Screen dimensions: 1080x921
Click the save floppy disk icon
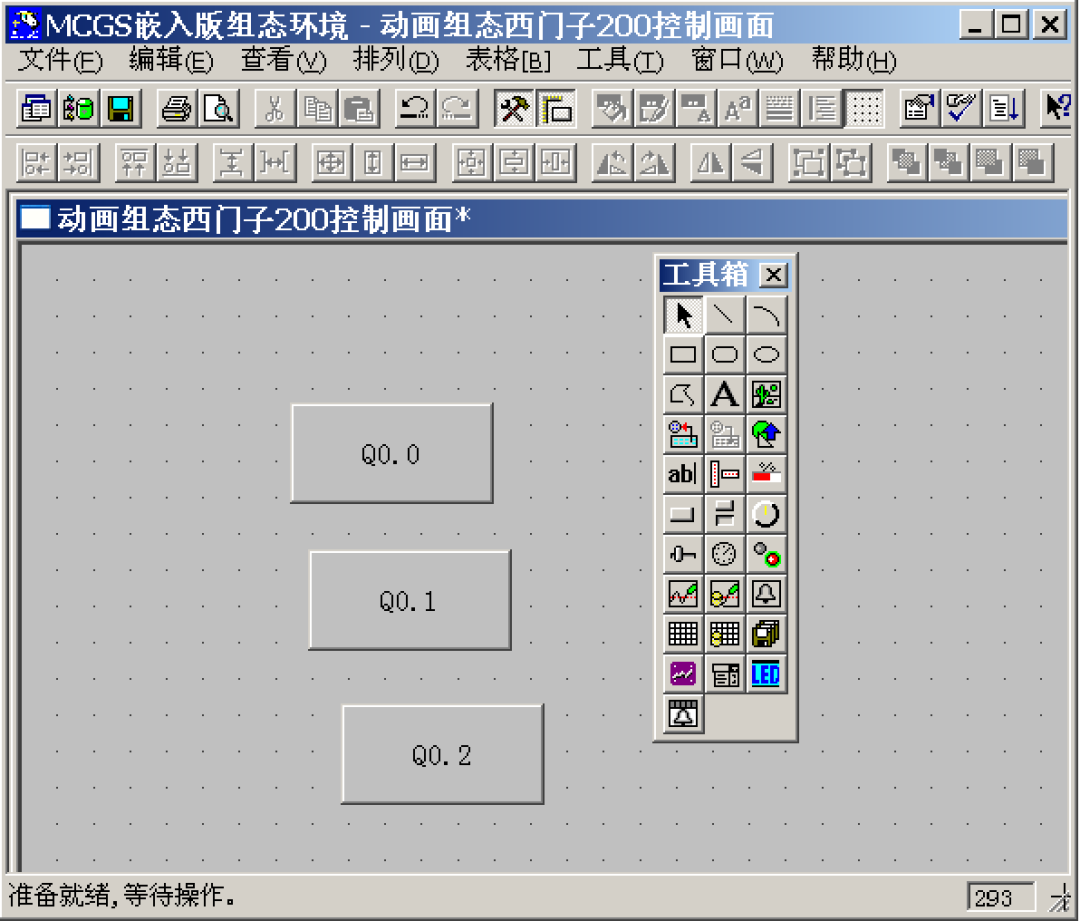[121, 108]
